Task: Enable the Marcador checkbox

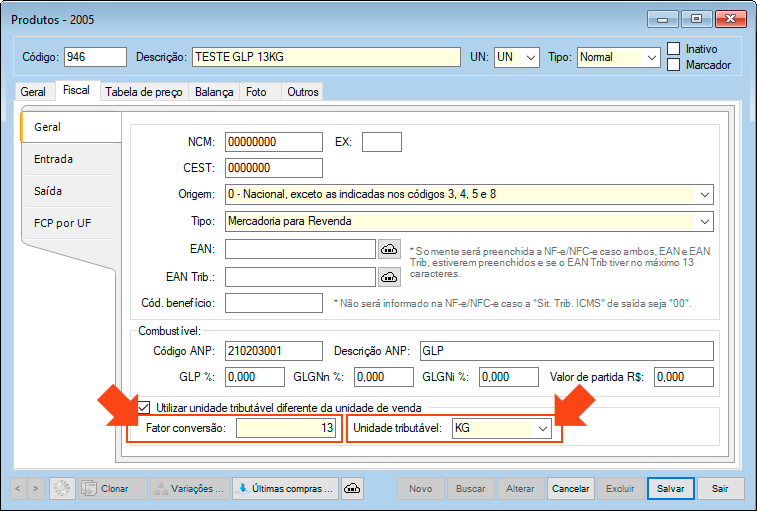Action: [674, 65]
